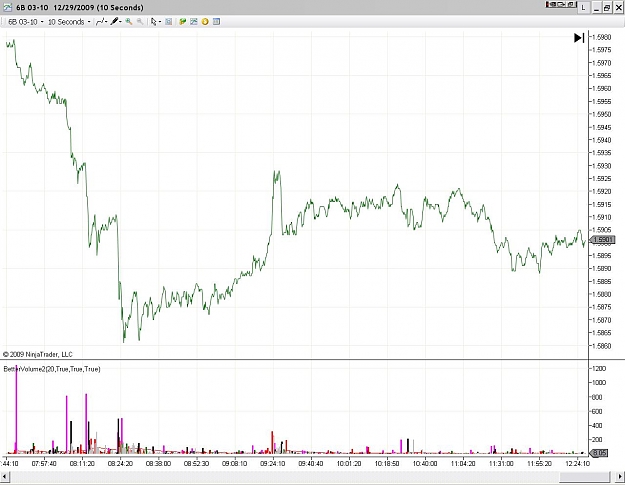Click the horizontal scrollbar thumb
The image size is (625, 485).
click(x=584, y=477)
